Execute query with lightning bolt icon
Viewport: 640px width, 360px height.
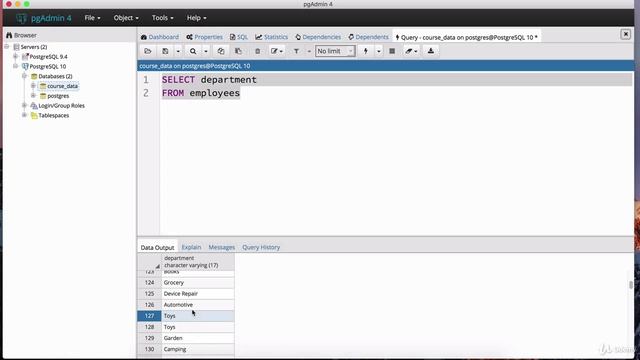(366, 51)
